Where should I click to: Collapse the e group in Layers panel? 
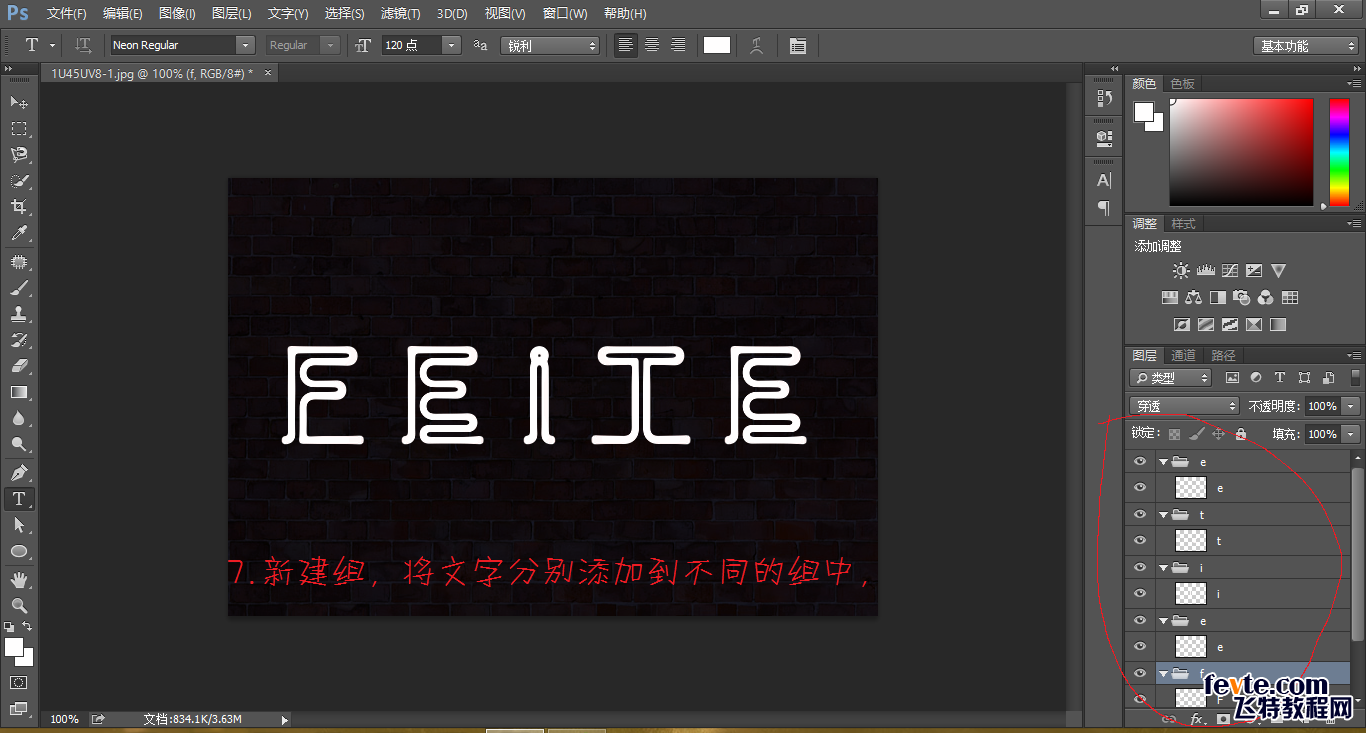(1163, 461)
